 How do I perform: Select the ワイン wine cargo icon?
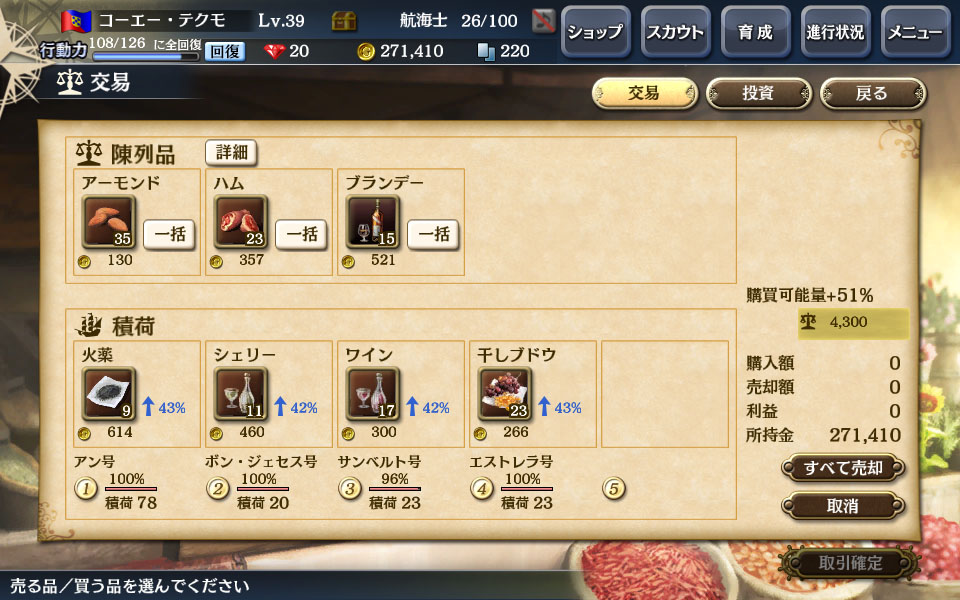click(x=373, y=394)
